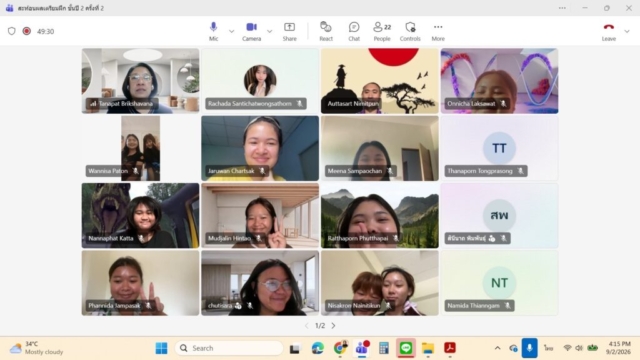
Task: Click the page indicator 1/2
Action: [320, 326]
